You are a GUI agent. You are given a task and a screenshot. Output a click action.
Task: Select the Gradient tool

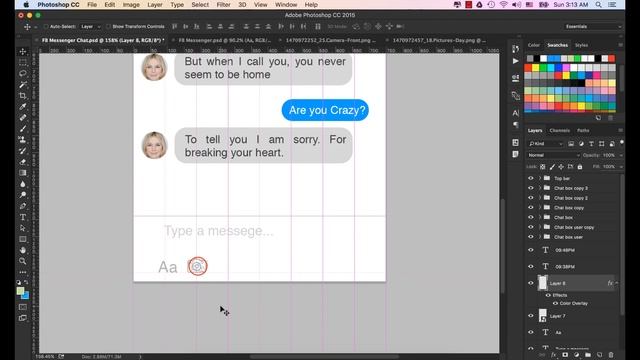tap(23, 173)
